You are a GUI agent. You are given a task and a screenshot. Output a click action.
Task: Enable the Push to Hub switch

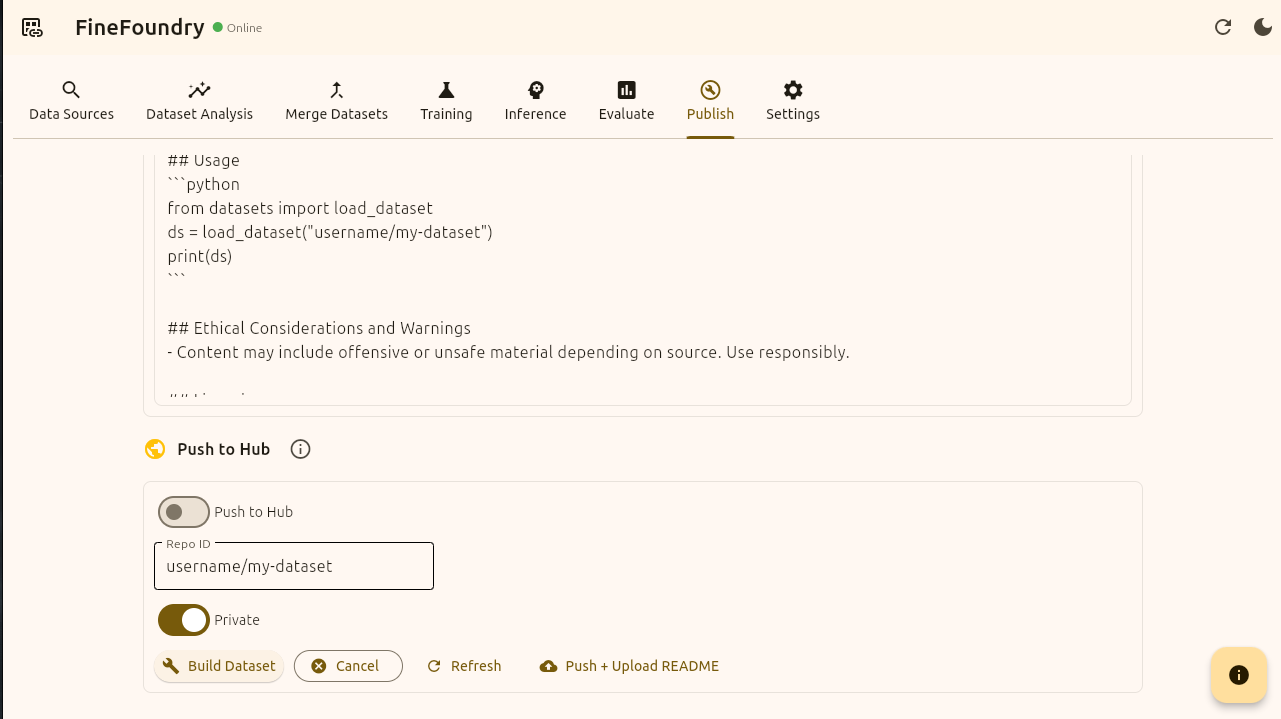point(184,512)
